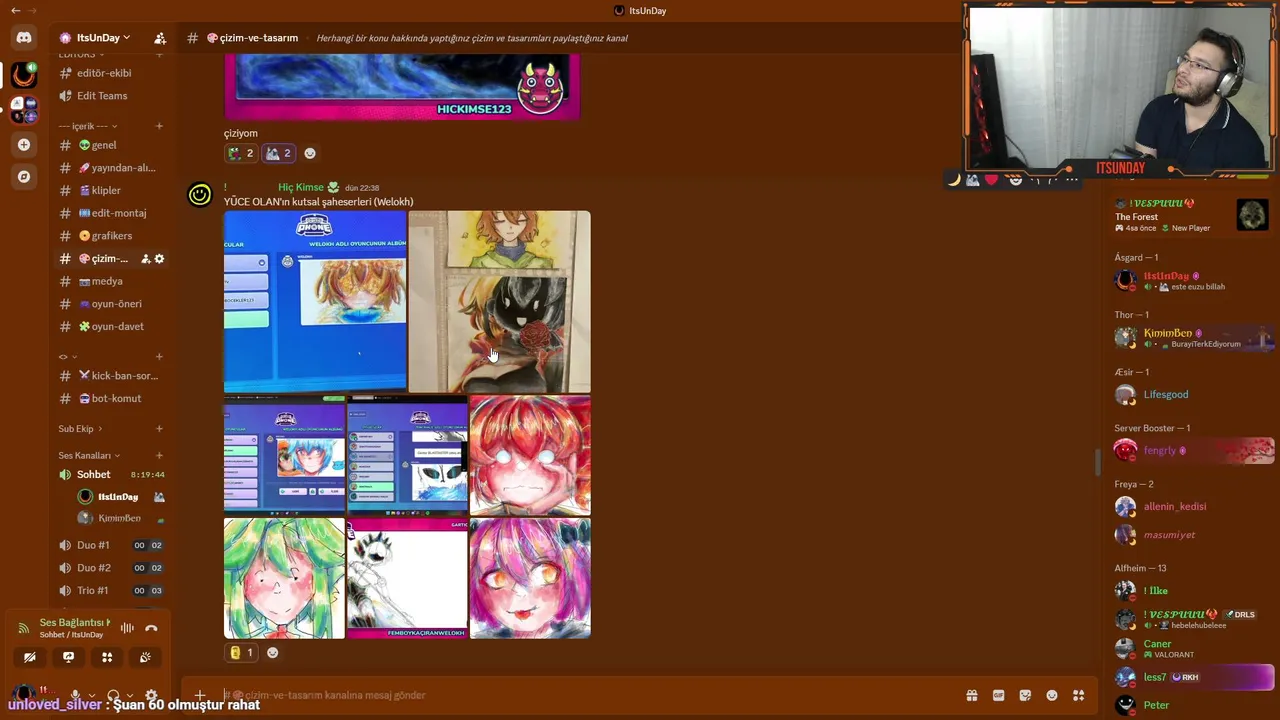Collapse the Ses Kanalları category
The height and width of the screenshot is (720, 1280).
click(89, 456)
